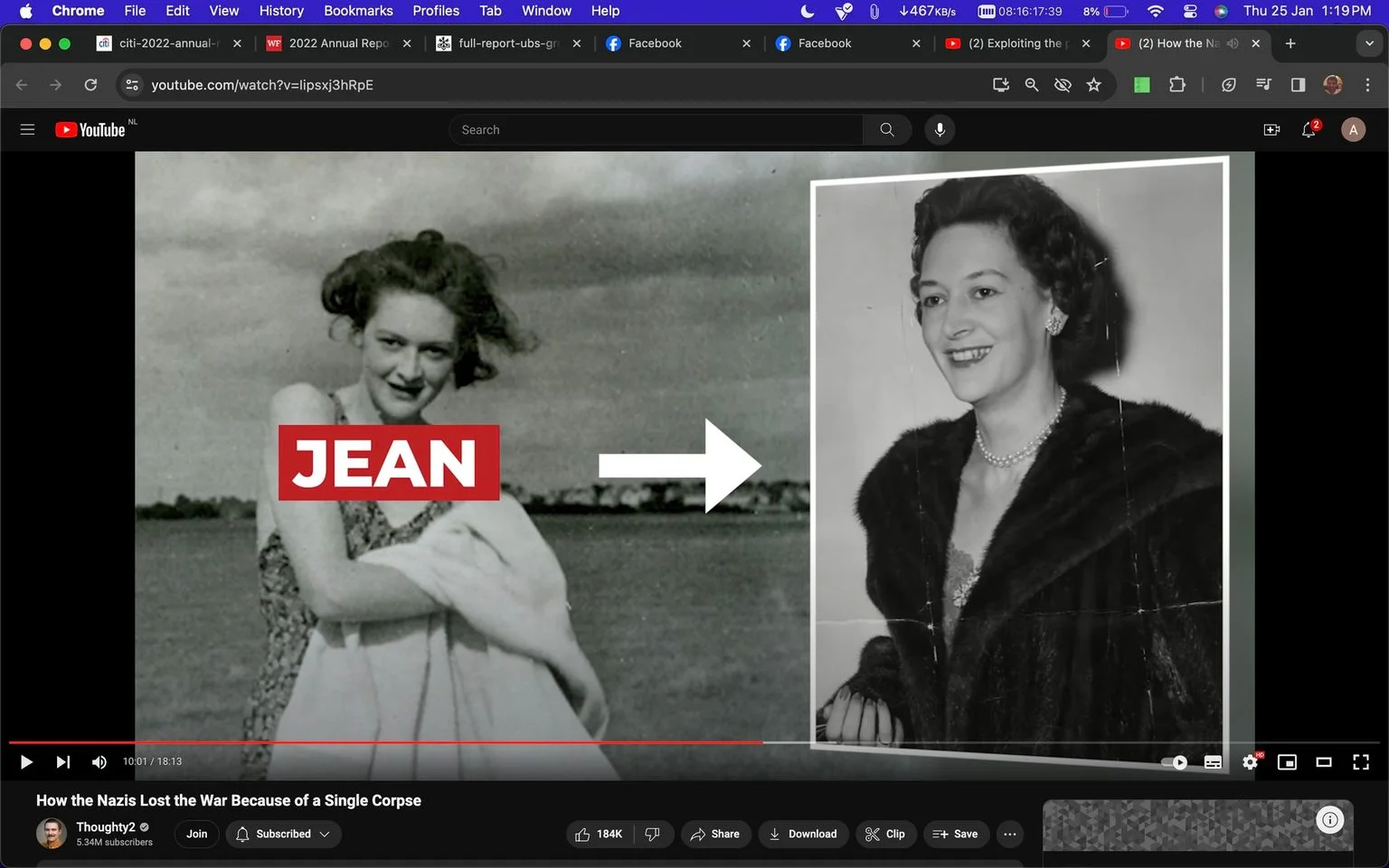Image resolution: width=1389 pixels, height=868 pixels.
Task: Open a new browser tab
Action: click(x=1290, y=43)
